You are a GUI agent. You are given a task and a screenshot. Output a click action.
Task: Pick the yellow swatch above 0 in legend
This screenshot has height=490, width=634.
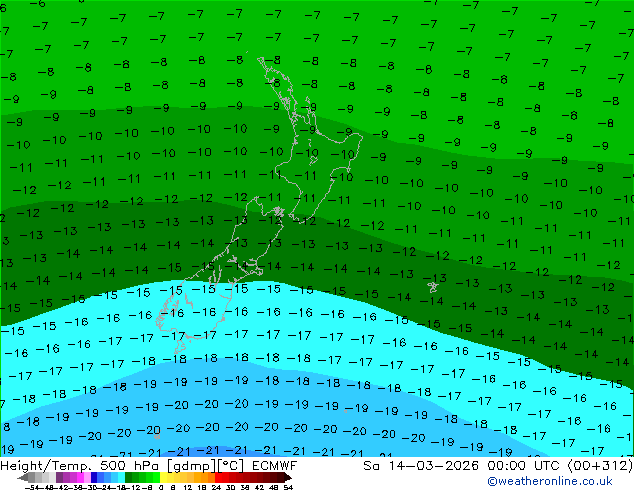pos(164,477)
